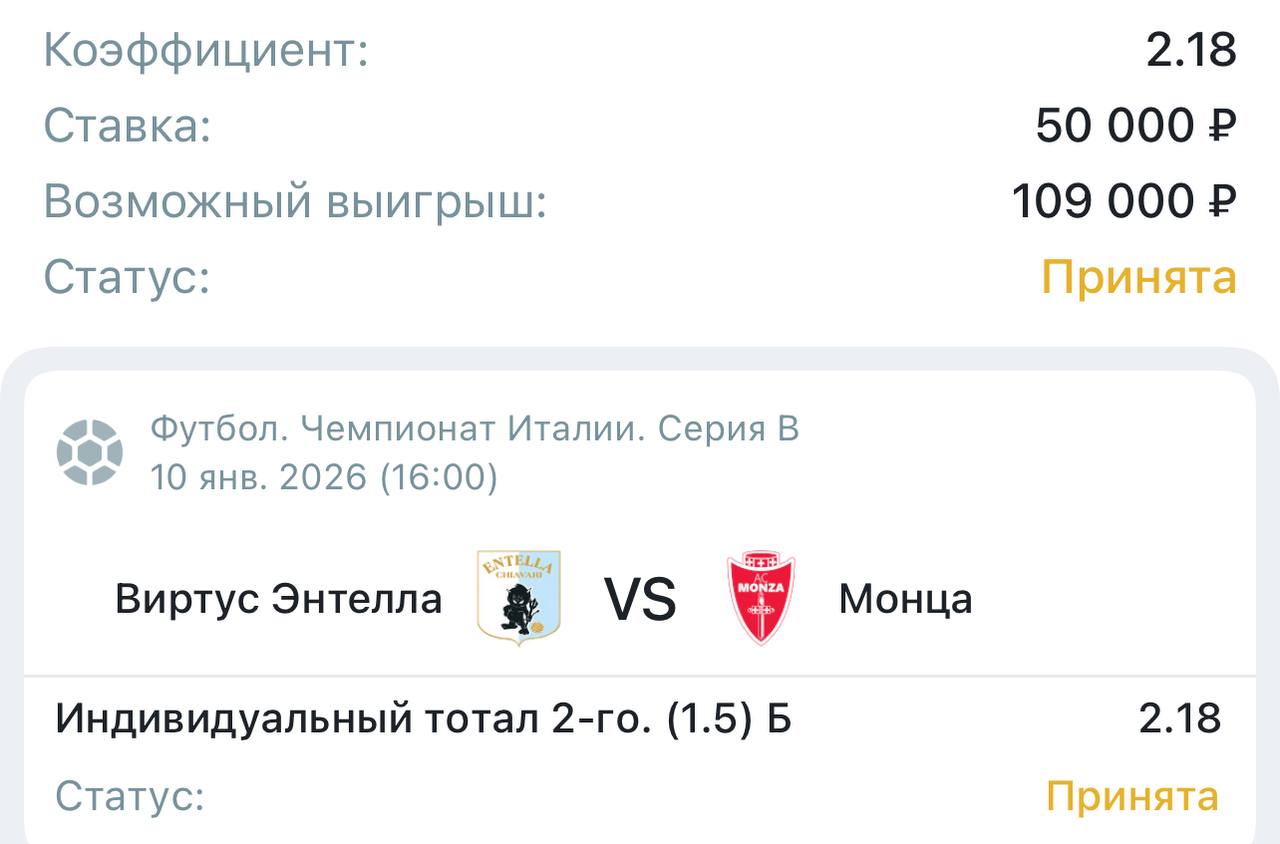
Task: Select the Монца team name
Action: [905, 599]
